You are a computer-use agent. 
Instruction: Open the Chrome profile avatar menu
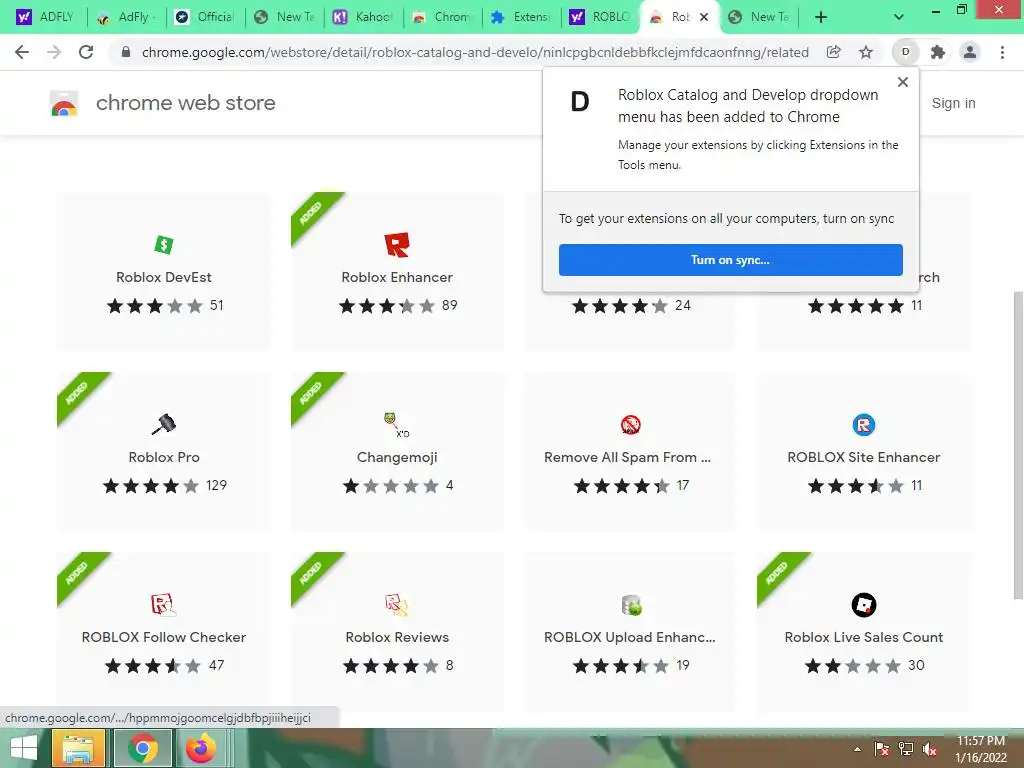point(970,52)
